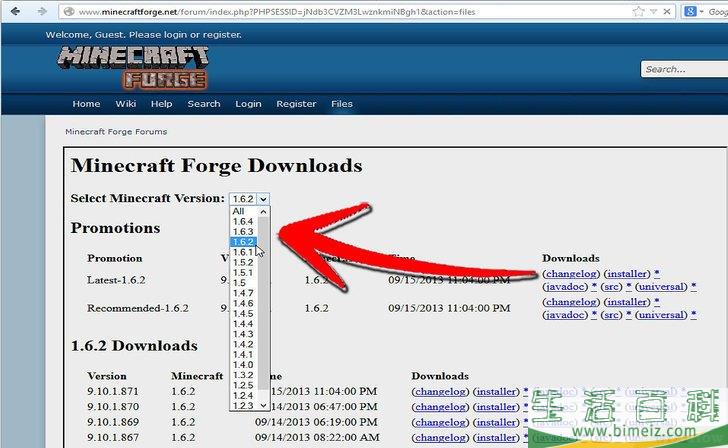Select version 1.4.3 in the list
Viewport: 728px width, 448px height.
(244, 334)
